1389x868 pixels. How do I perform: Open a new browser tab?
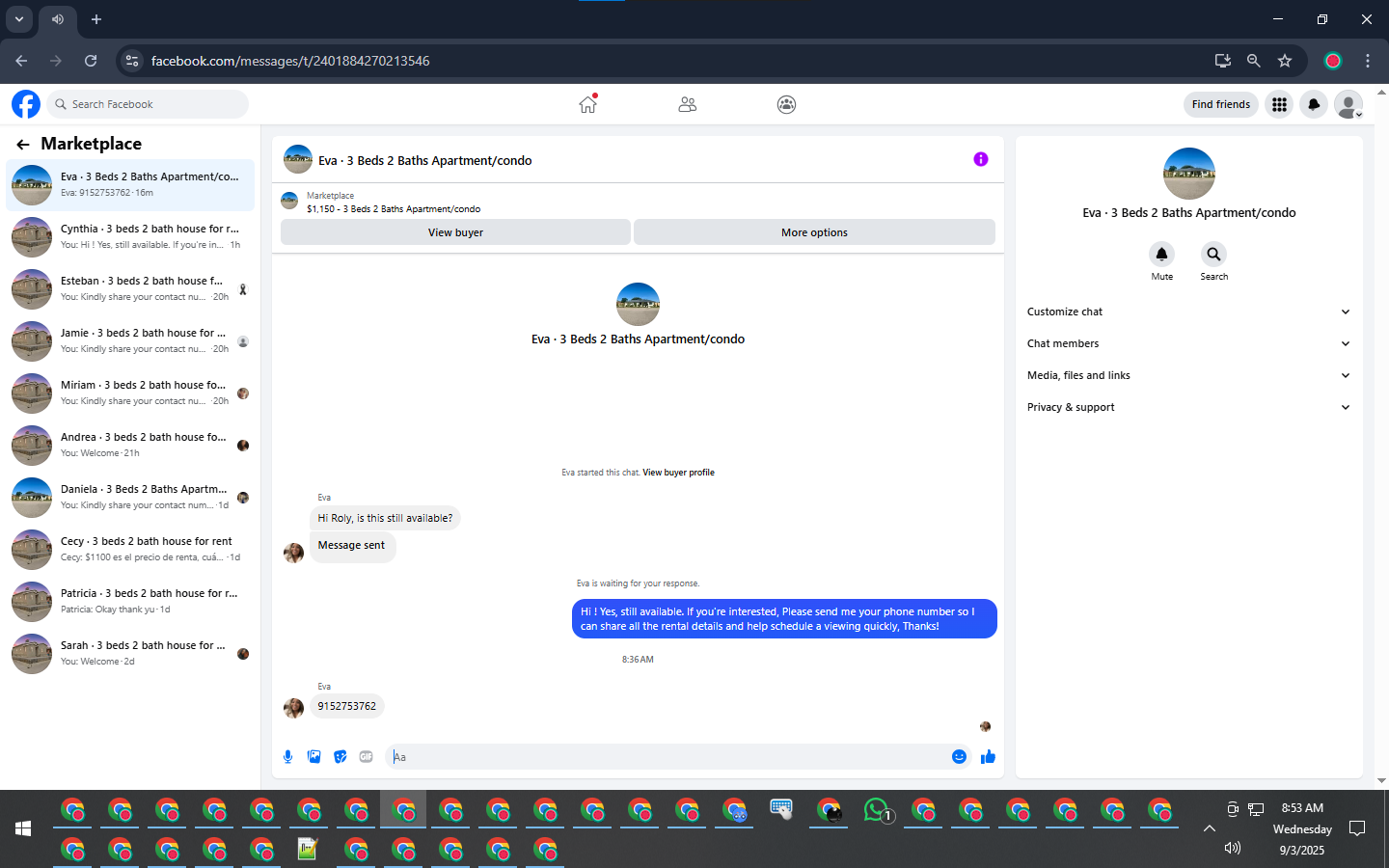coord(96,19)
